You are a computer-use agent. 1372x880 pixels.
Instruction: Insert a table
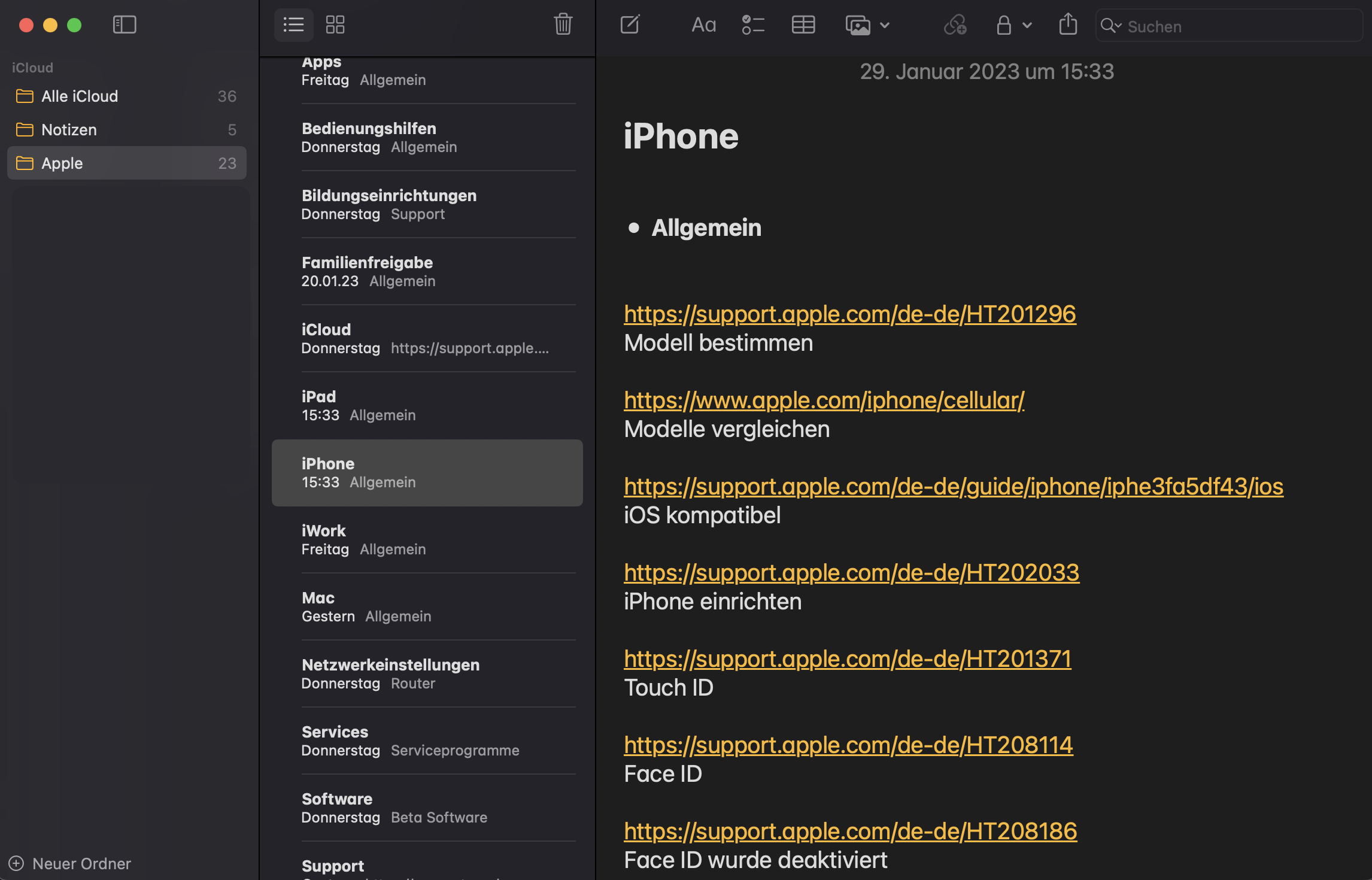pyautogui.click(x=803, y=25)
